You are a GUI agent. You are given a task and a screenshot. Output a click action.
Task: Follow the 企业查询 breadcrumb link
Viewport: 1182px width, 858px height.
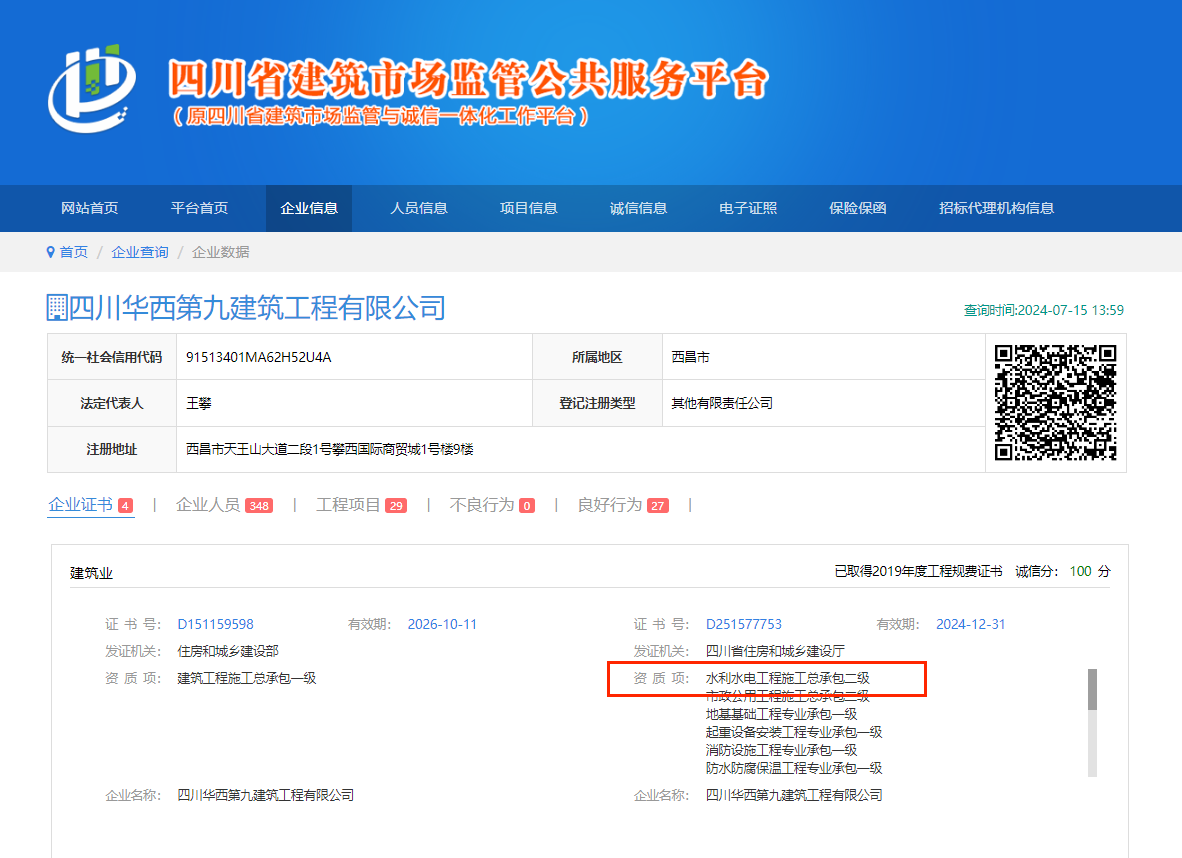[x=140, y=252]
